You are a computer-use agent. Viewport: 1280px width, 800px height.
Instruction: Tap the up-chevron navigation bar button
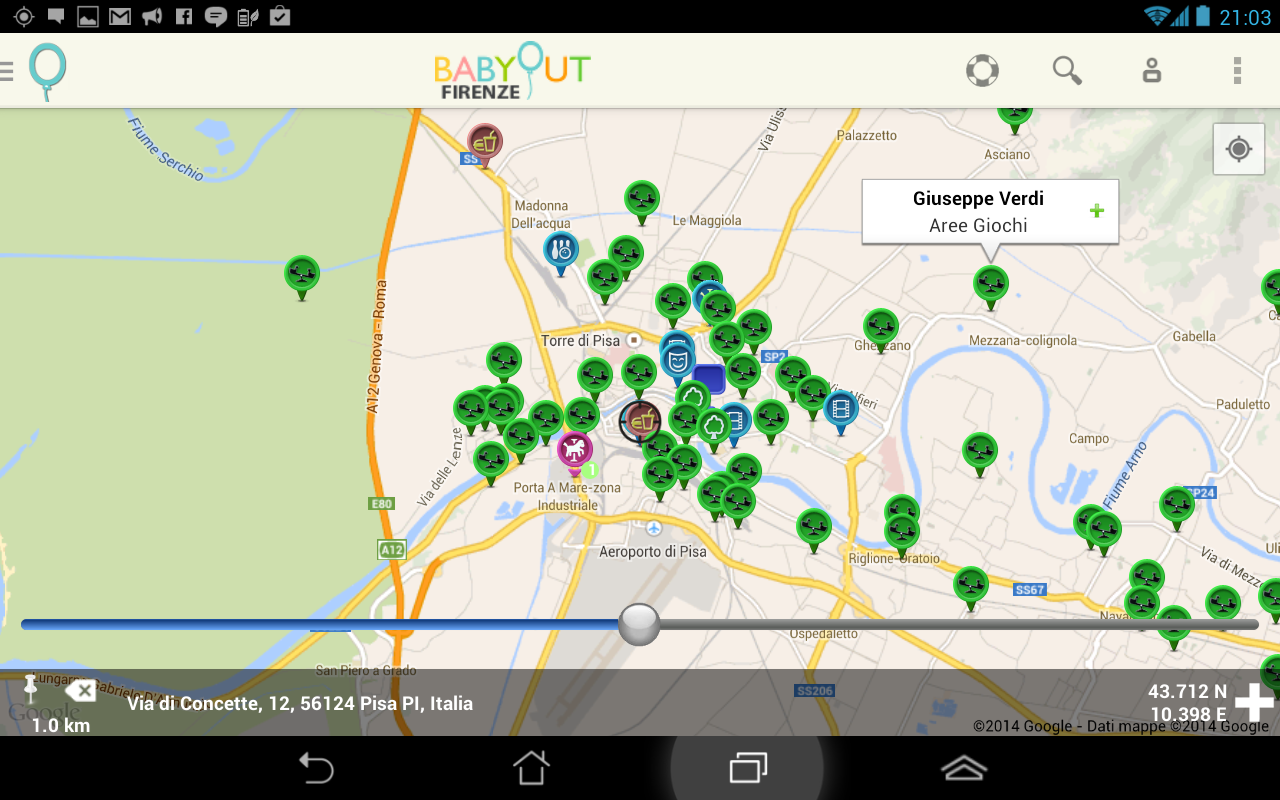pyautogui.click(x=964, y=768)
